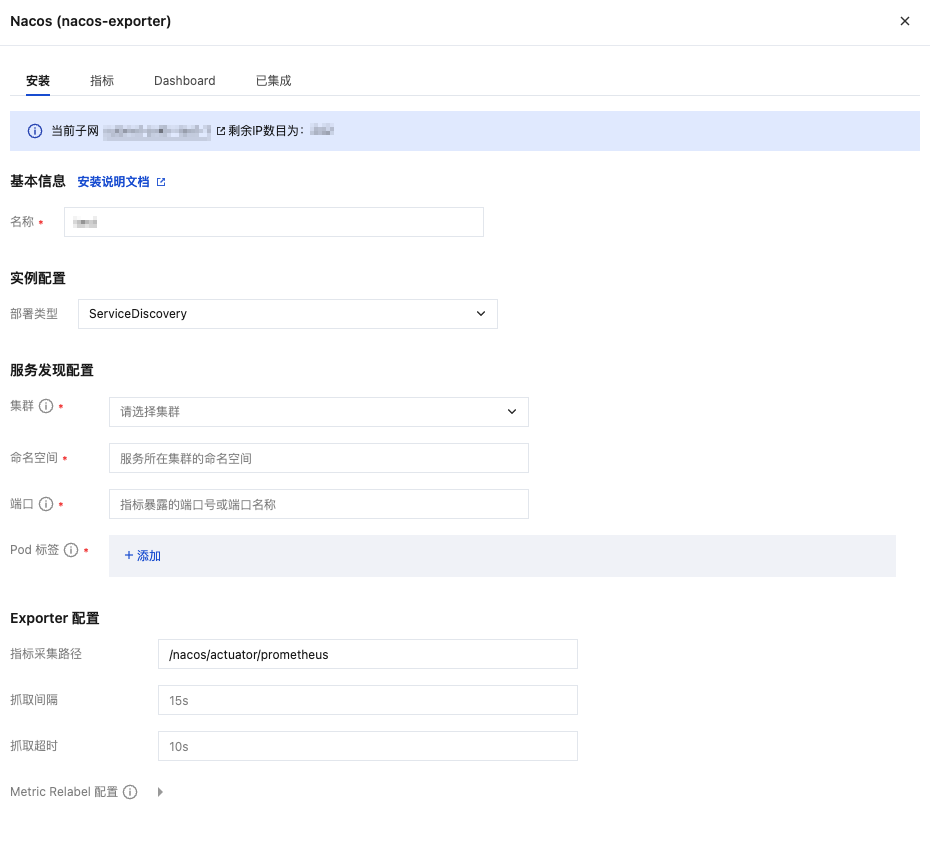Open the 部署类型 ServiceDiscovery dropdown

point(288,314)
